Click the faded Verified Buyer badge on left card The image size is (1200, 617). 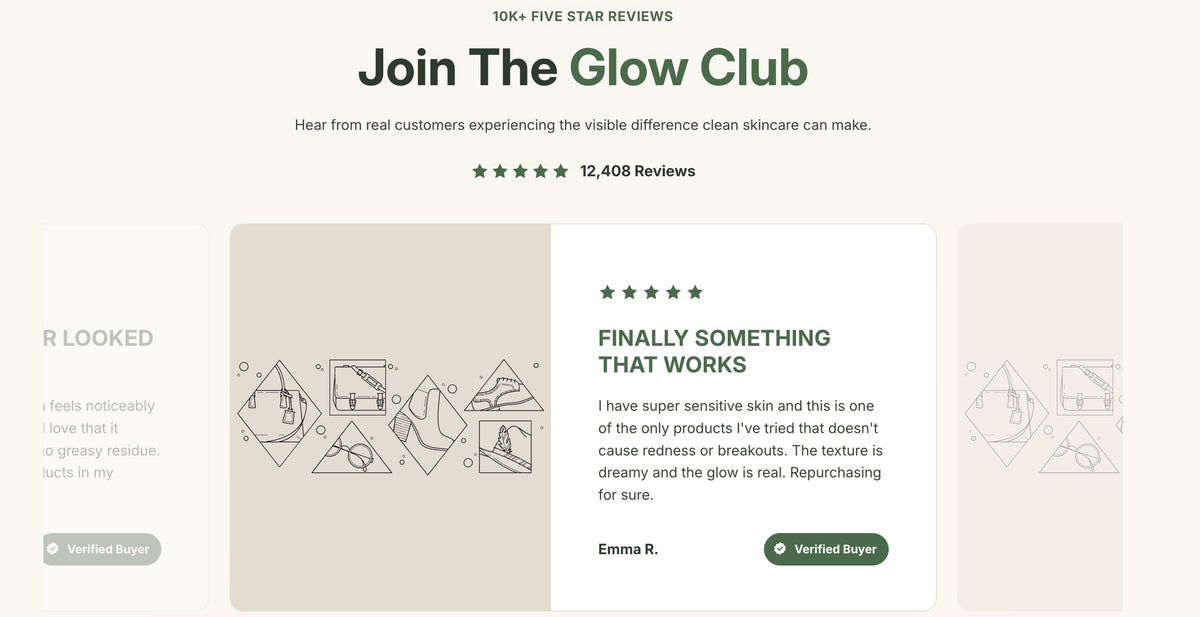pyautogui.click(x=102, y=549)
